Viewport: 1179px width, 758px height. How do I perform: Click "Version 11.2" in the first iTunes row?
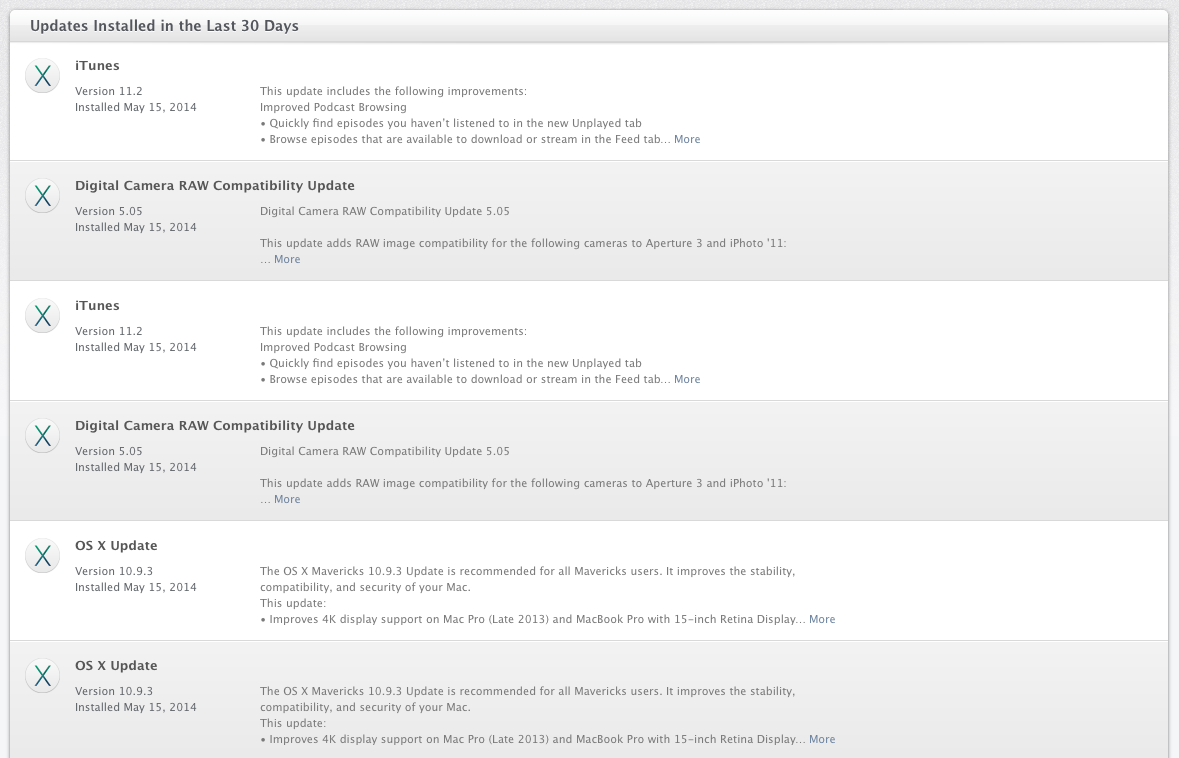[108, 91]
